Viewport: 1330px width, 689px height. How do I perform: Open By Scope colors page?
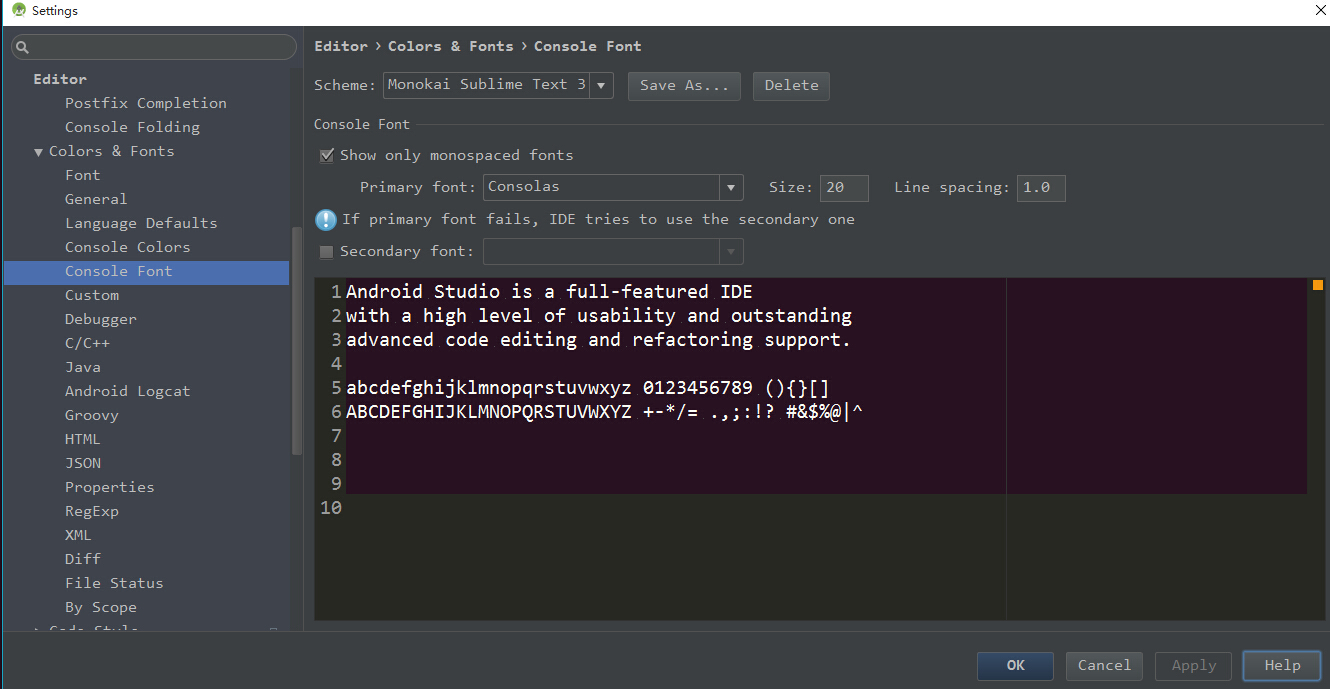tap(101, 607)
